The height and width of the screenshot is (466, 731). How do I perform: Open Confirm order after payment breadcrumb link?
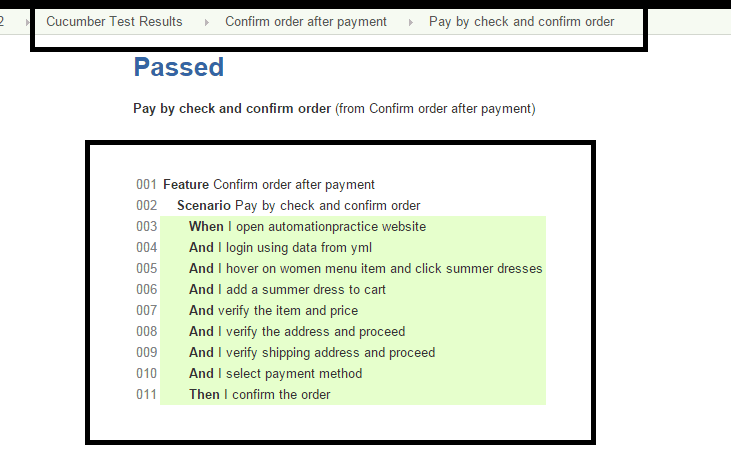coord(305,21)
